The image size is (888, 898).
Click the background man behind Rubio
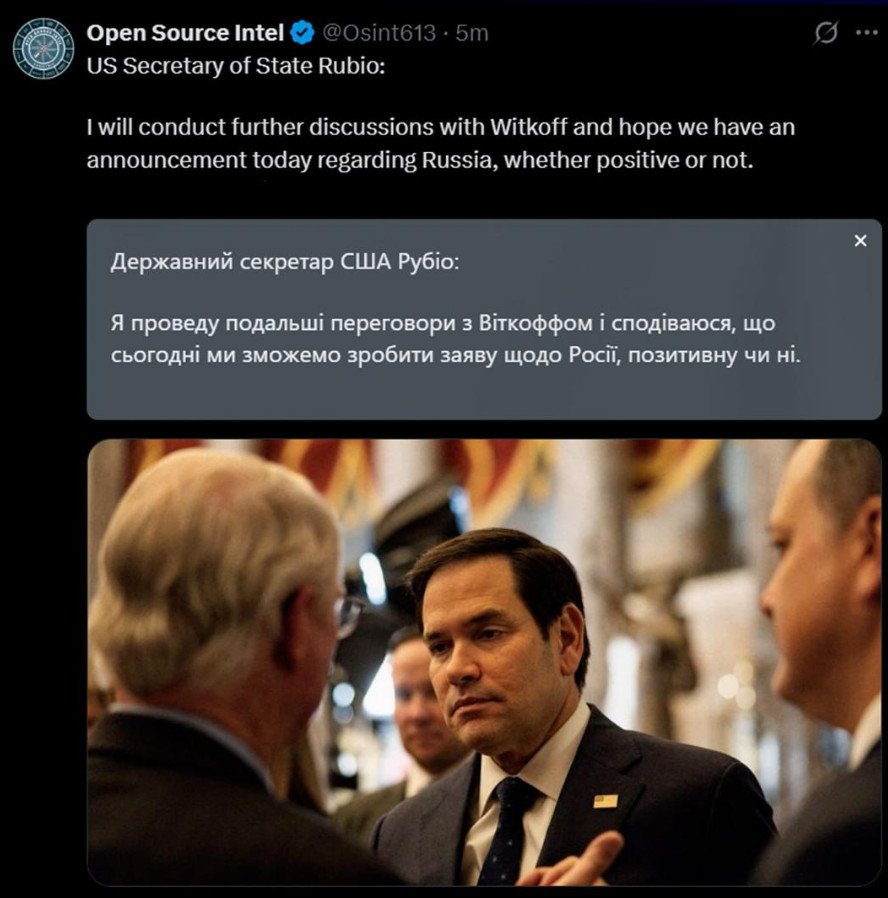coord(418,700)
